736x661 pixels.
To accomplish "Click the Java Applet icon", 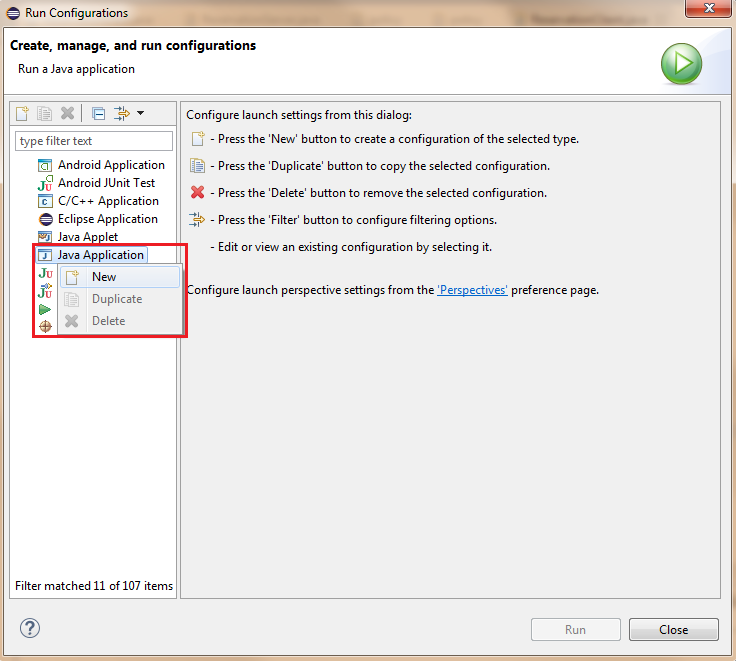I will click(x=45, y=237).
